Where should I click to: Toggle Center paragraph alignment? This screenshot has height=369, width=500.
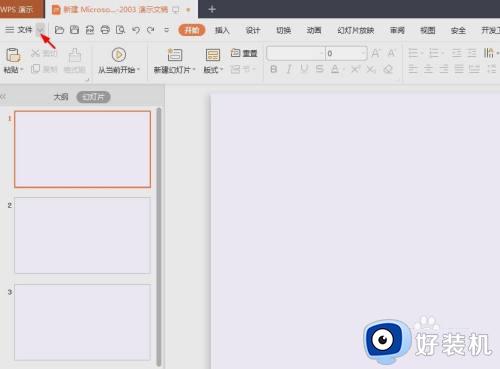(428, 69)
